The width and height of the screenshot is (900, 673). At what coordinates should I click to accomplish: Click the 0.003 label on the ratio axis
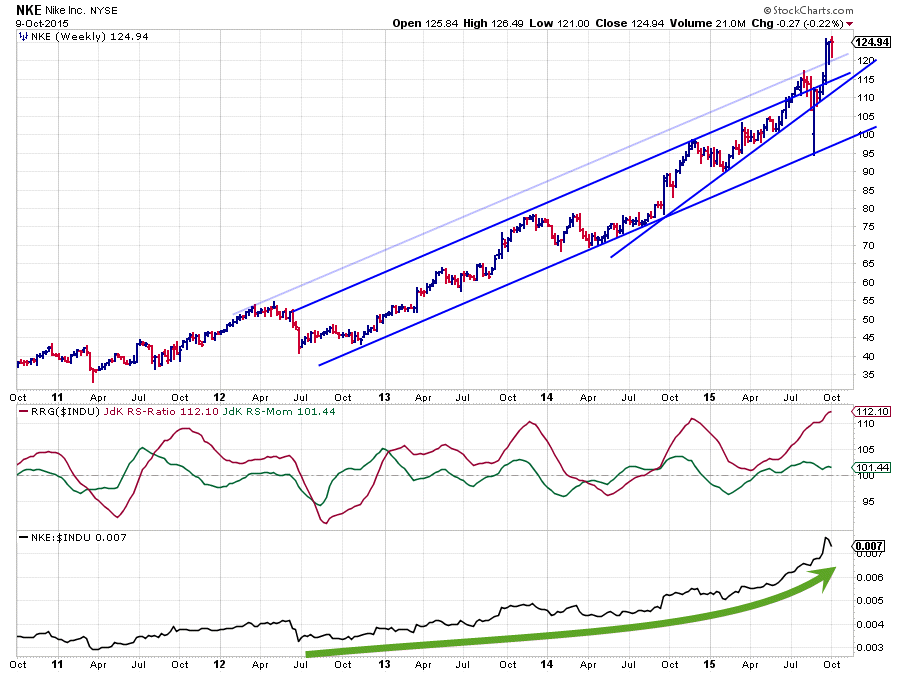coord(870,648)
